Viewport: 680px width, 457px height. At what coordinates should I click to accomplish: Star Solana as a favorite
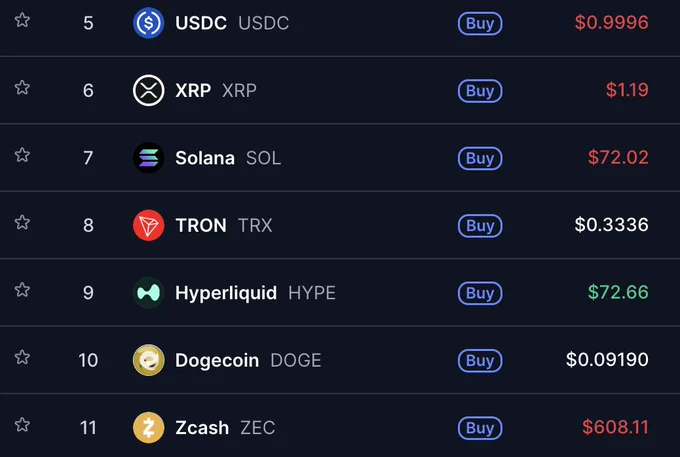pyautogui.click(x=22, y=155)
